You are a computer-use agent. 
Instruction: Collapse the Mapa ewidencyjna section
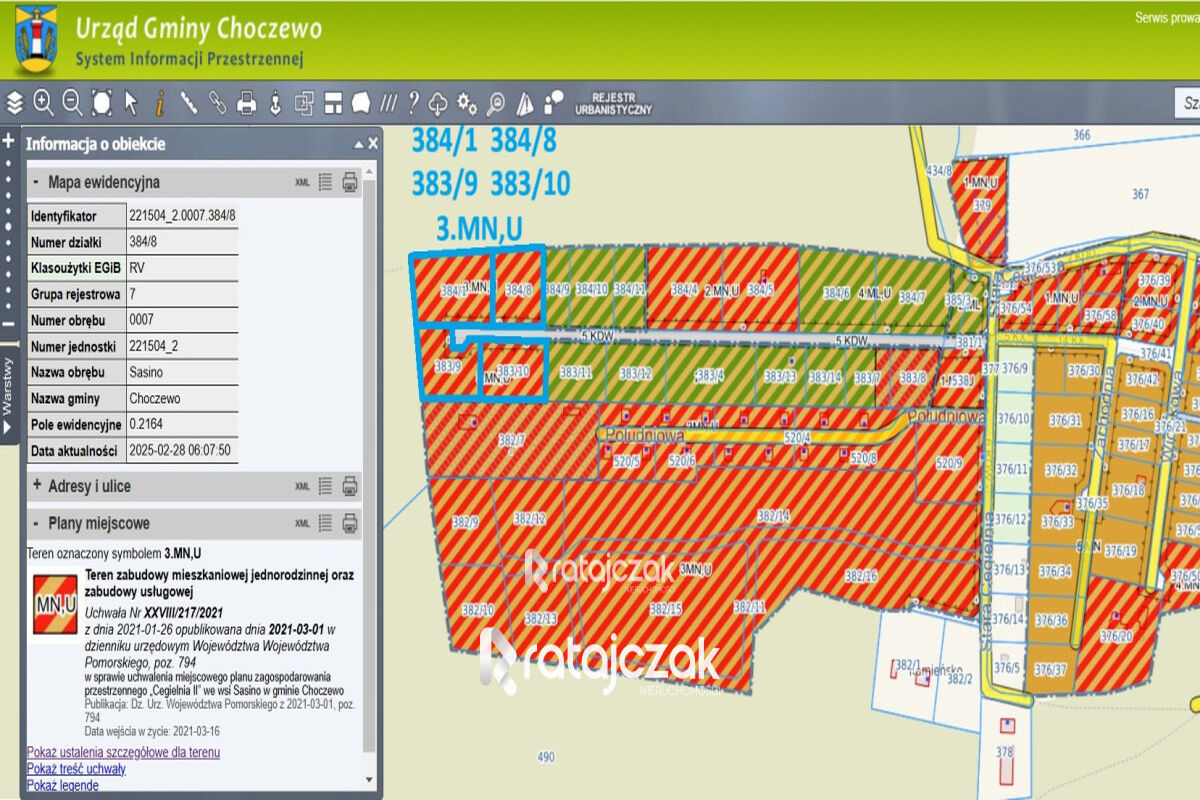point(37,182)
